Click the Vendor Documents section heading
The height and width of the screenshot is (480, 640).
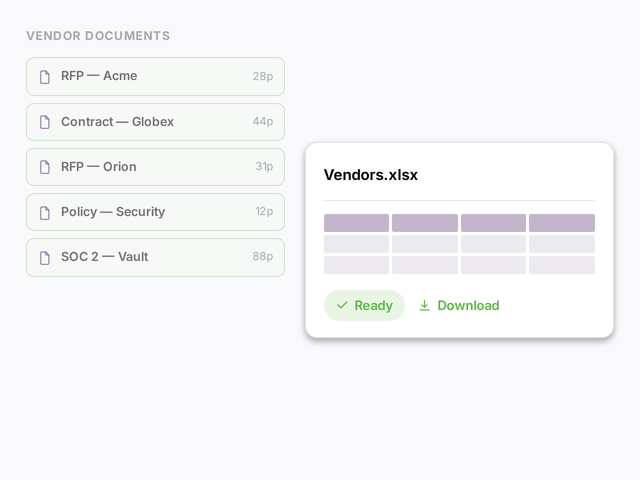click(98, 36)
